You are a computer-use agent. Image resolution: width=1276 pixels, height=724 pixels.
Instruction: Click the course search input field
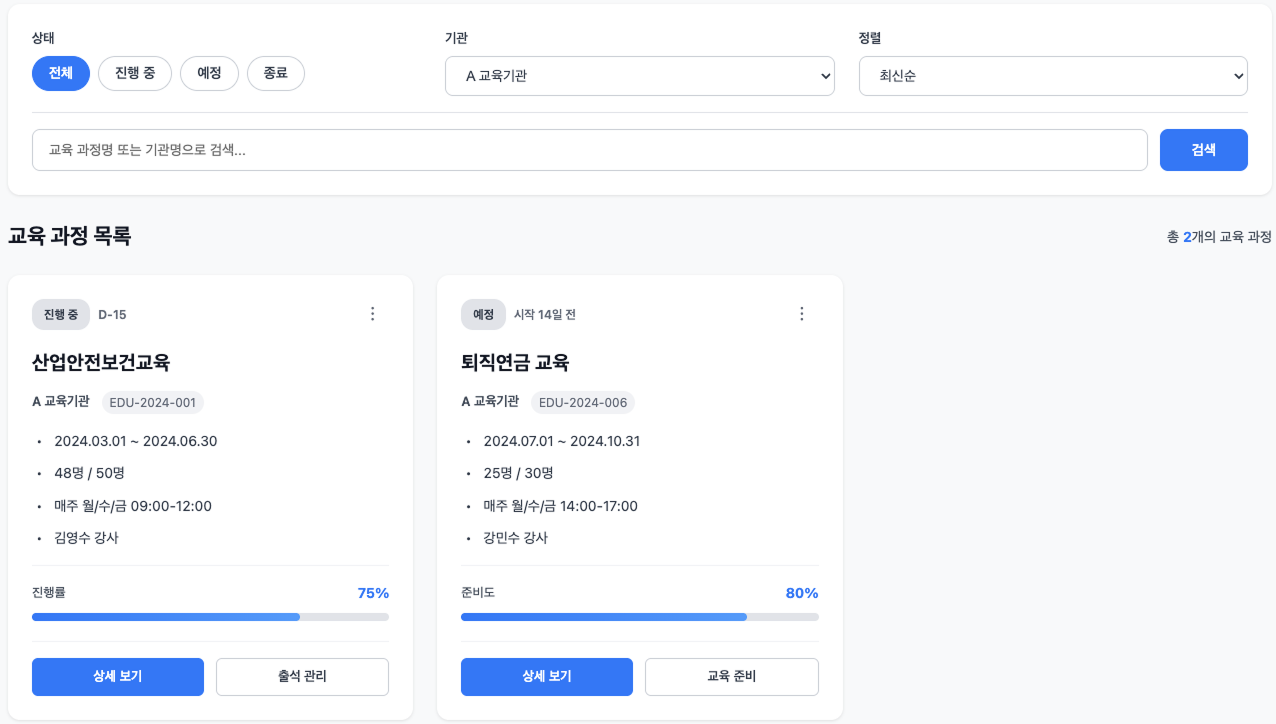point(590,150)
